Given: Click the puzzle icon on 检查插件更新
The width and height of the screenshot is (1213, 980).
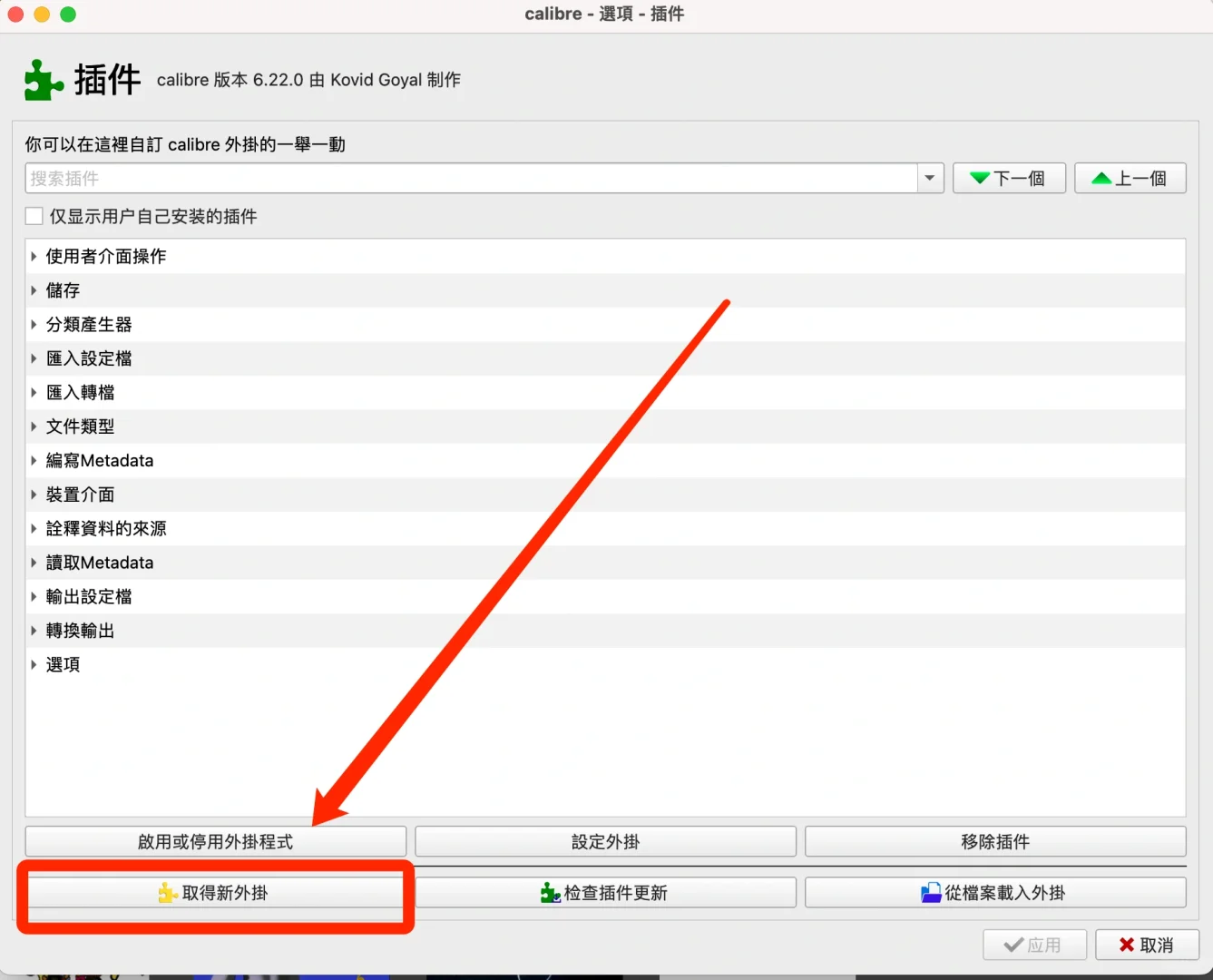Looking at the screenshot, I should point(550,893).
